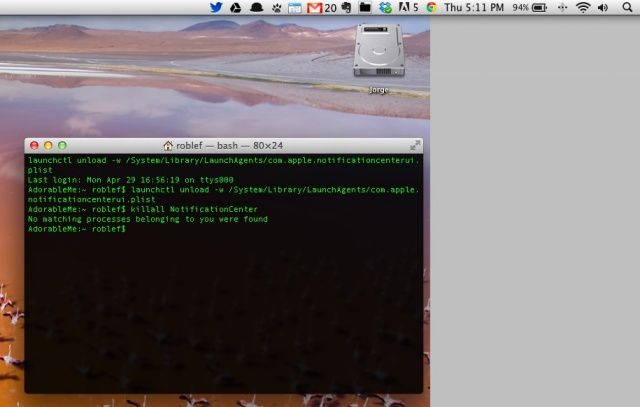Close the roblef bash Terminal window
The image size is (640, 407).
tap(34, 145)
